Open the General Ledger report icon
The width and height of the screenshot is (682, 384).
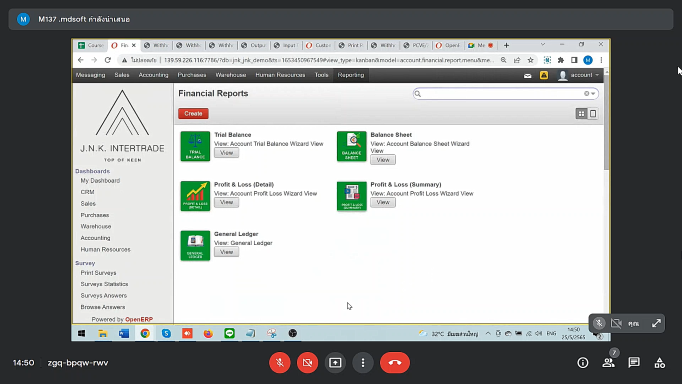point(195,246)
